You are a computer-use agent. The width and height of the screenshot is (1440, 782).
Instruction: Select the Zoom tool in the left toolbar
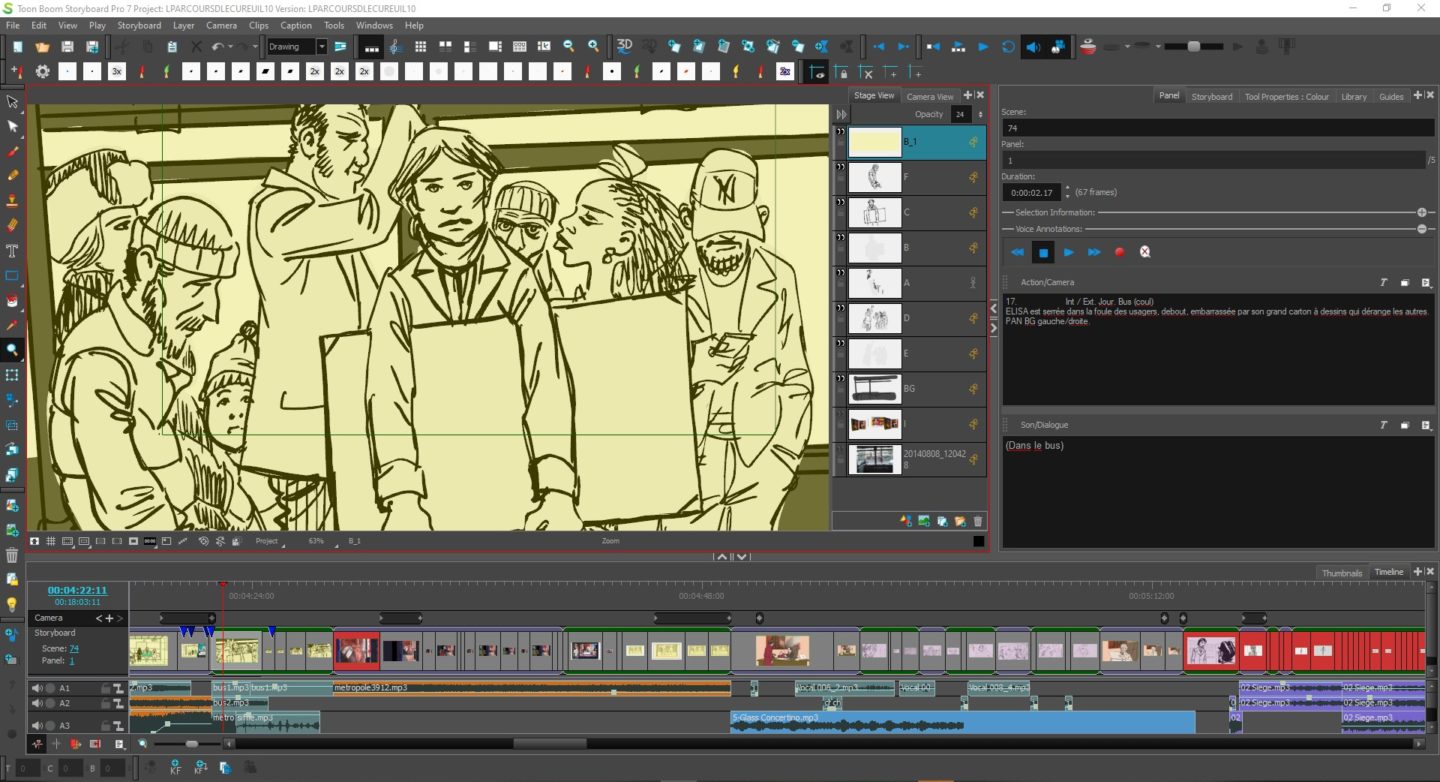point(13,350)
